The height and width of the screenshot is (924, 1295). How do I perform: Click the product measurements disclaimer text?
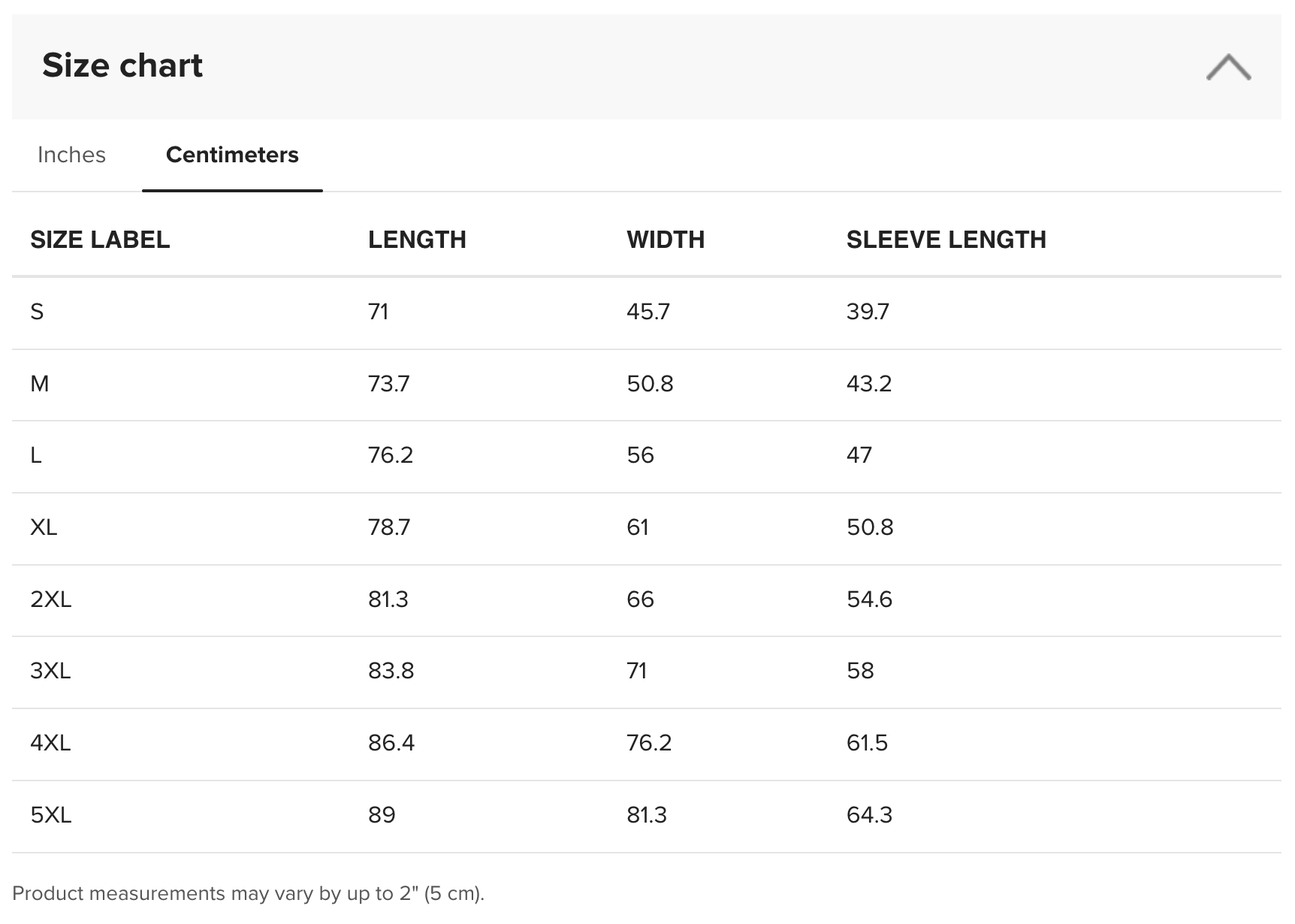tap(248, 893)
